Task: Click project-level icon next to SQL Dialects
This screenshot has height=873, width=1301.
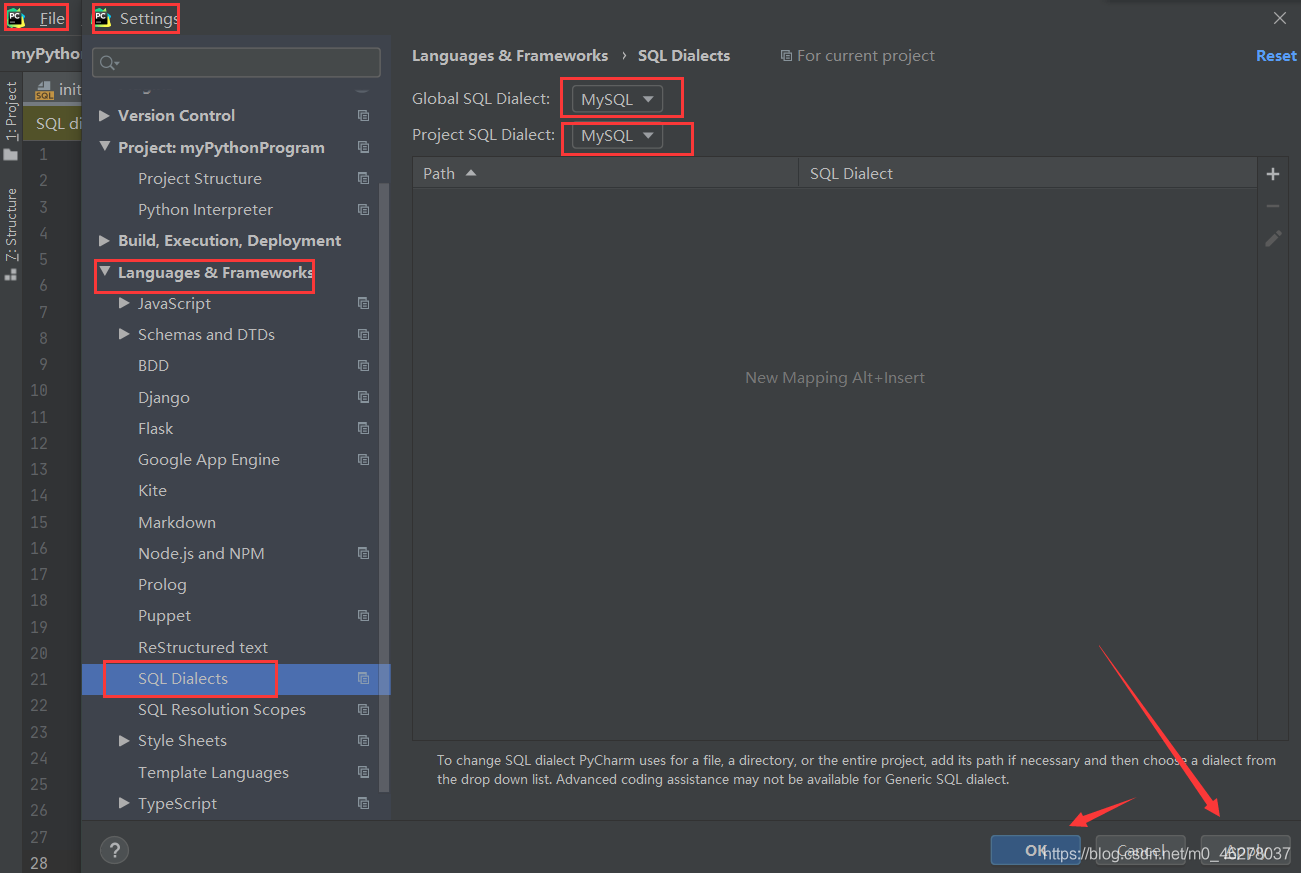Action: [363, 678]
